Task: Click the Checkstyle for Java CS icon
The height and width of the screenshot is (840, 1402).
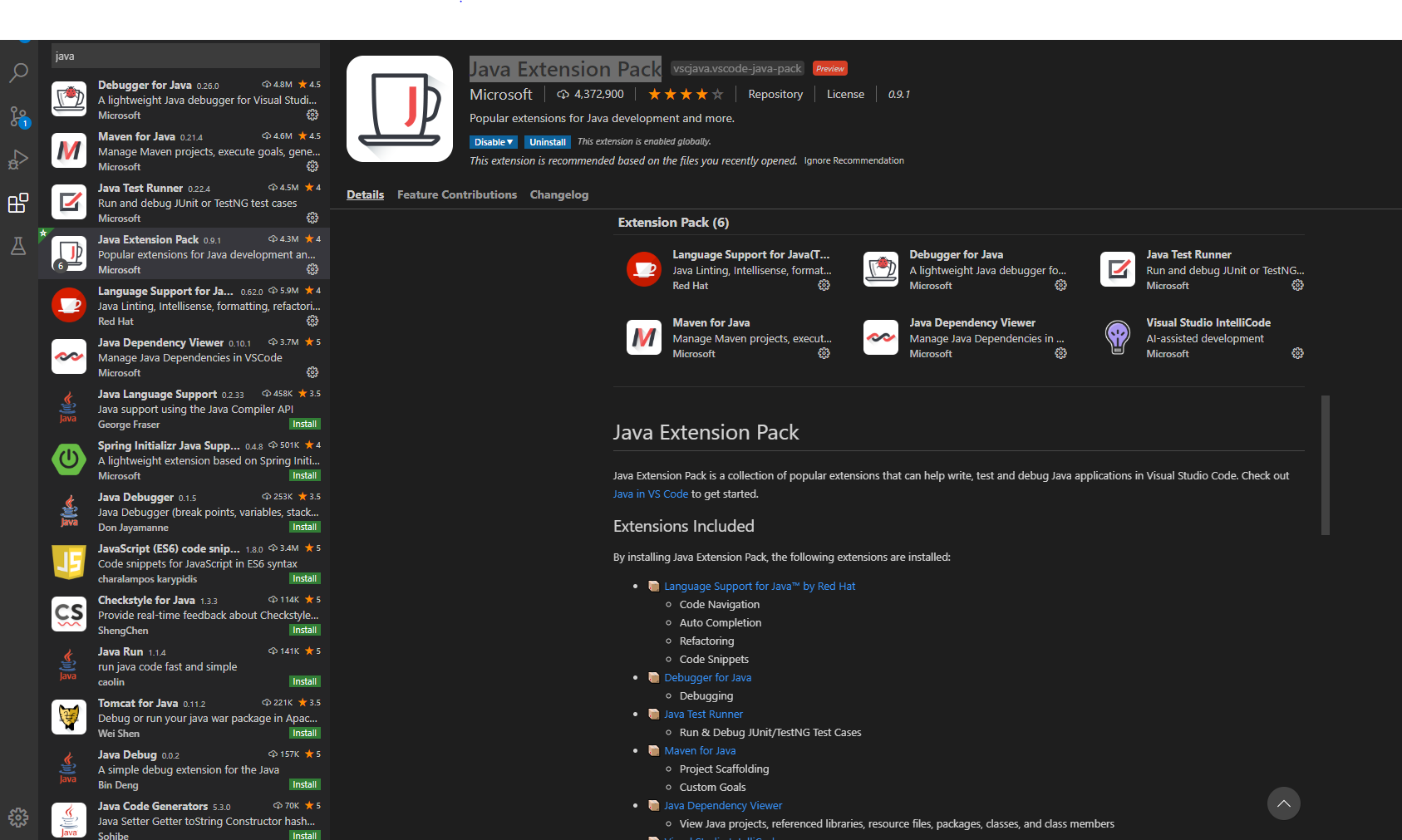Action: click(x=69, y=614)
